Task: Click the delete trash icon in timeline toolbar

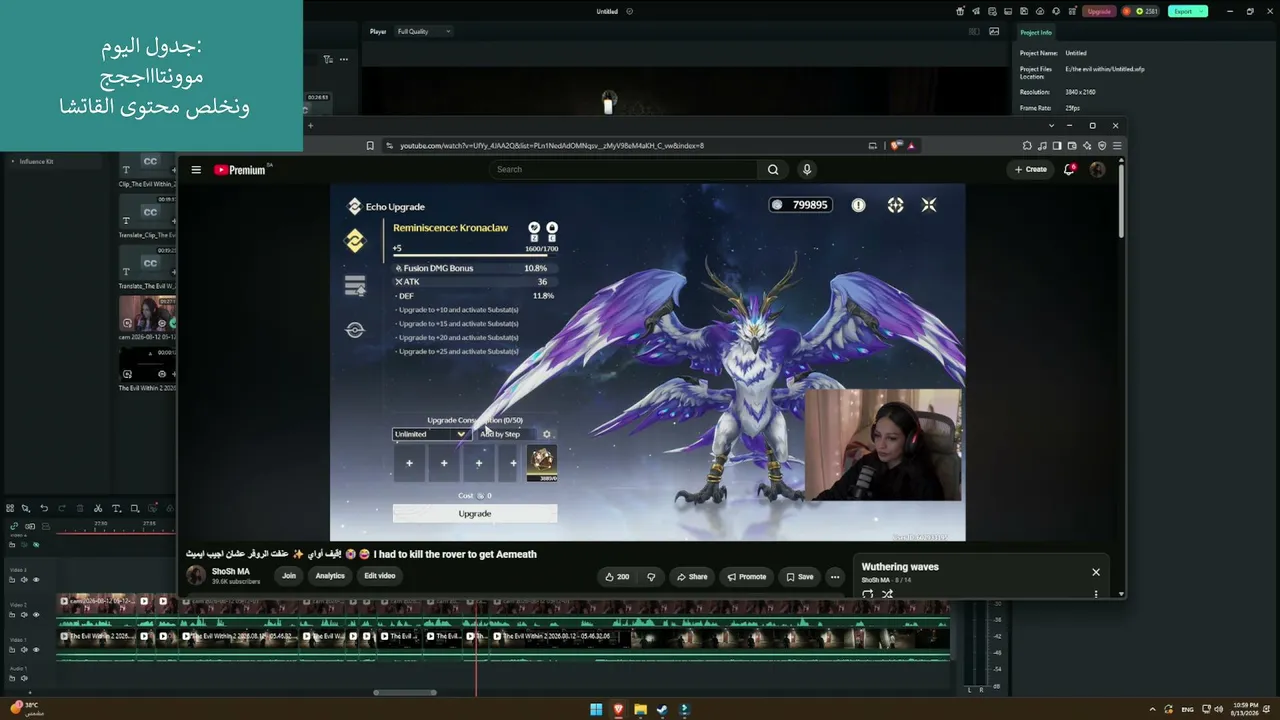Action: [x=80, y=509]
